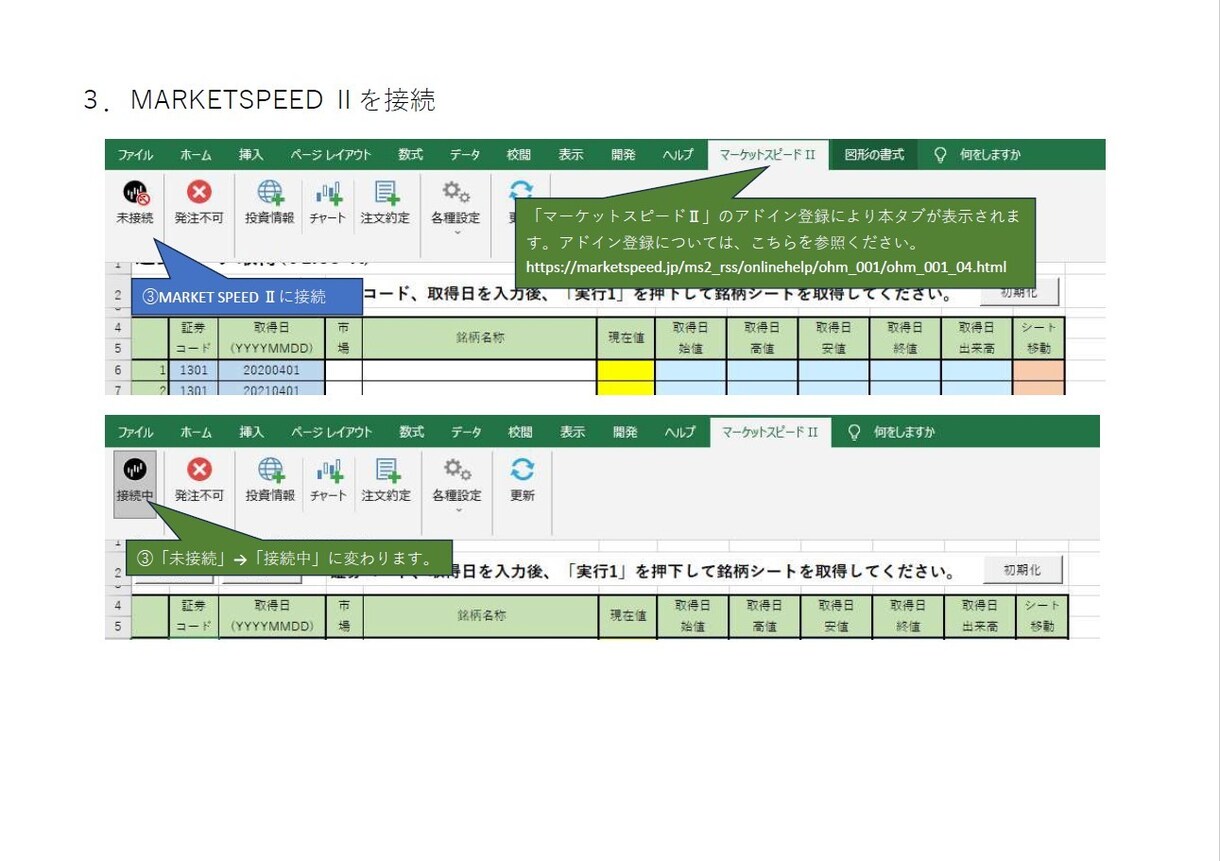
Task: Open 投資情報 in the 未接続 ribbon
Action: click(270, 203)
